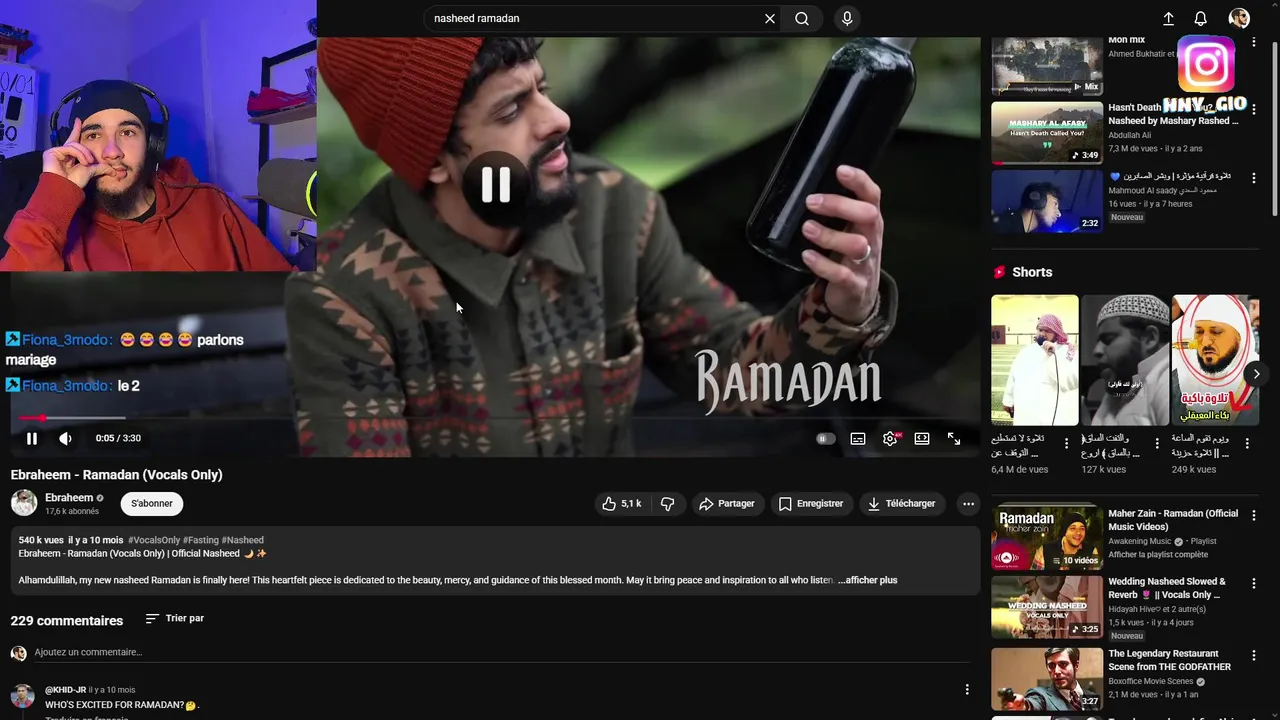Open options for 127 k vues short
The height and width of the screenshot is (720, 1280).
tap(1157, 443)
